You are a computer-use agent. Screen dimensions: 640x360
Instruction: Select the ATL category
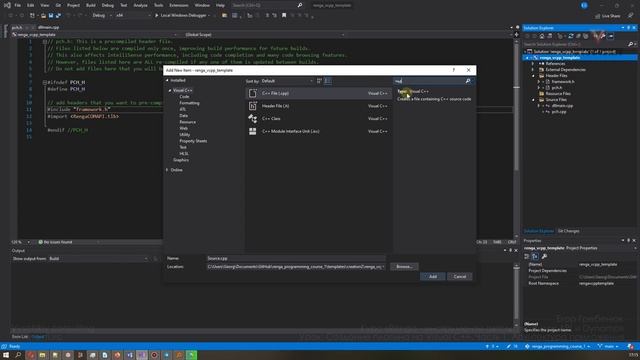182,109
